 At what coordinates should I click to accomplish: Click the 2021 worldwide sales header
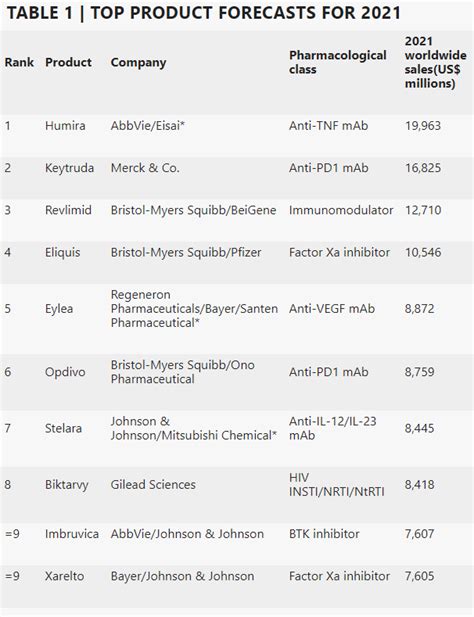(435, 62)
